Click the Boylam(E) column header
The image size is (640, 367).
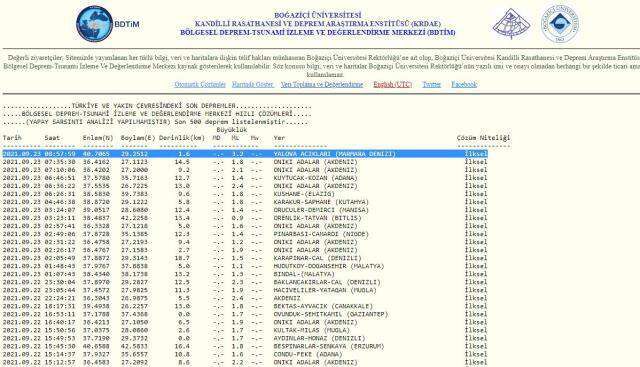(138, 138)
